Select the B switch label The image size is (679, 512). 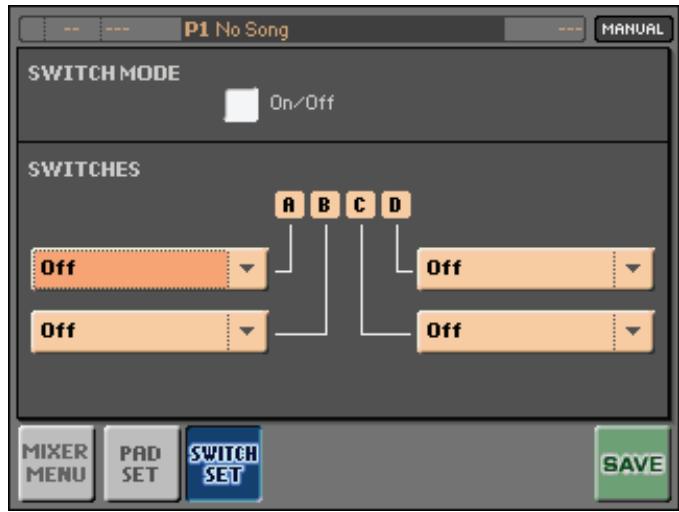pos(325,204)
